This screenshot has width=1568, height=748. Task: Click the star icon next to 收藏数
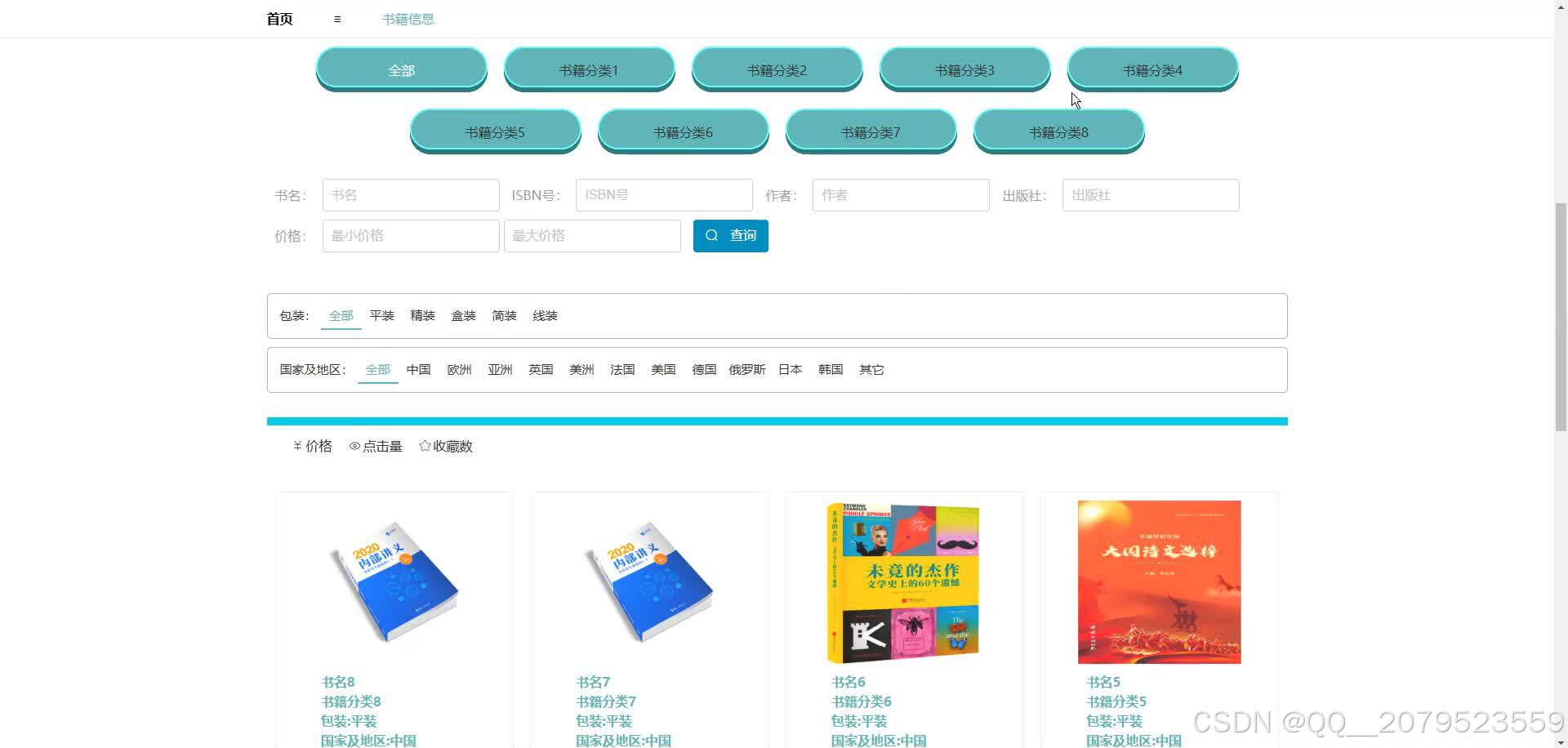424,446
